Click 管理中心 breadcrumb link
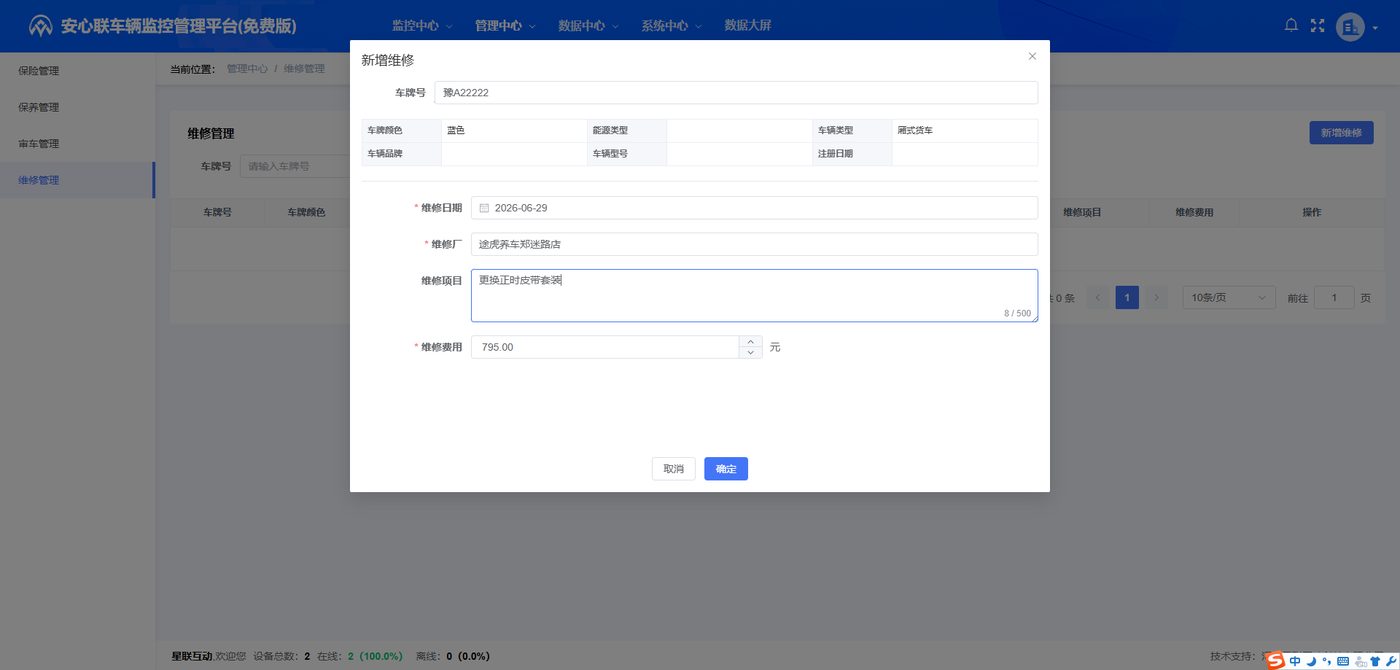 [247, 69]
